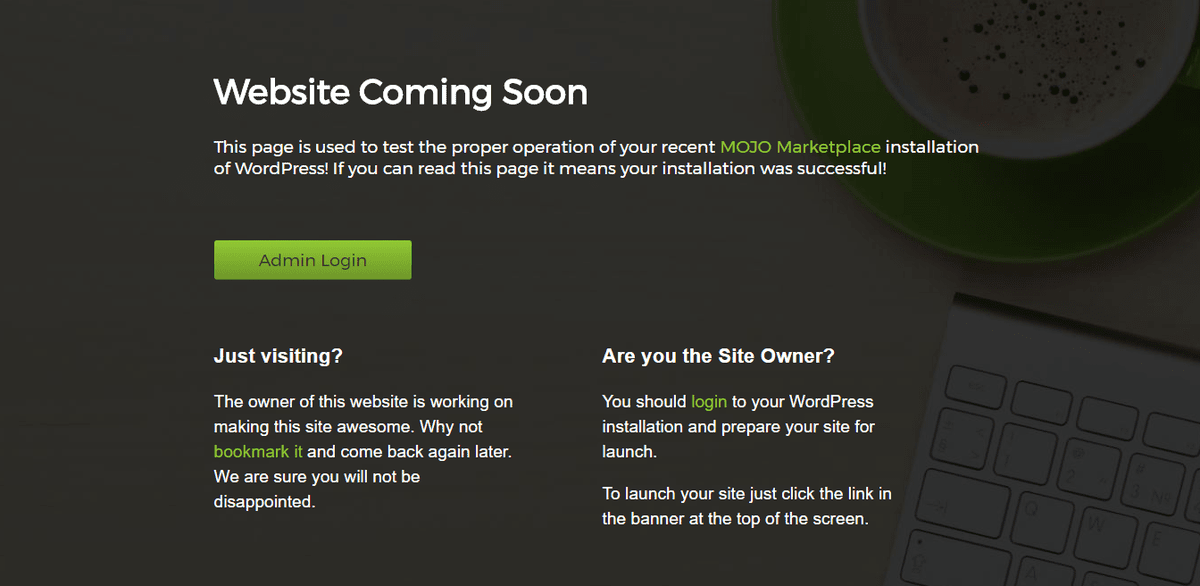Open the 'login' link under Site Owner
This screenshot has width=1200, height=586.
pos(709,401)
